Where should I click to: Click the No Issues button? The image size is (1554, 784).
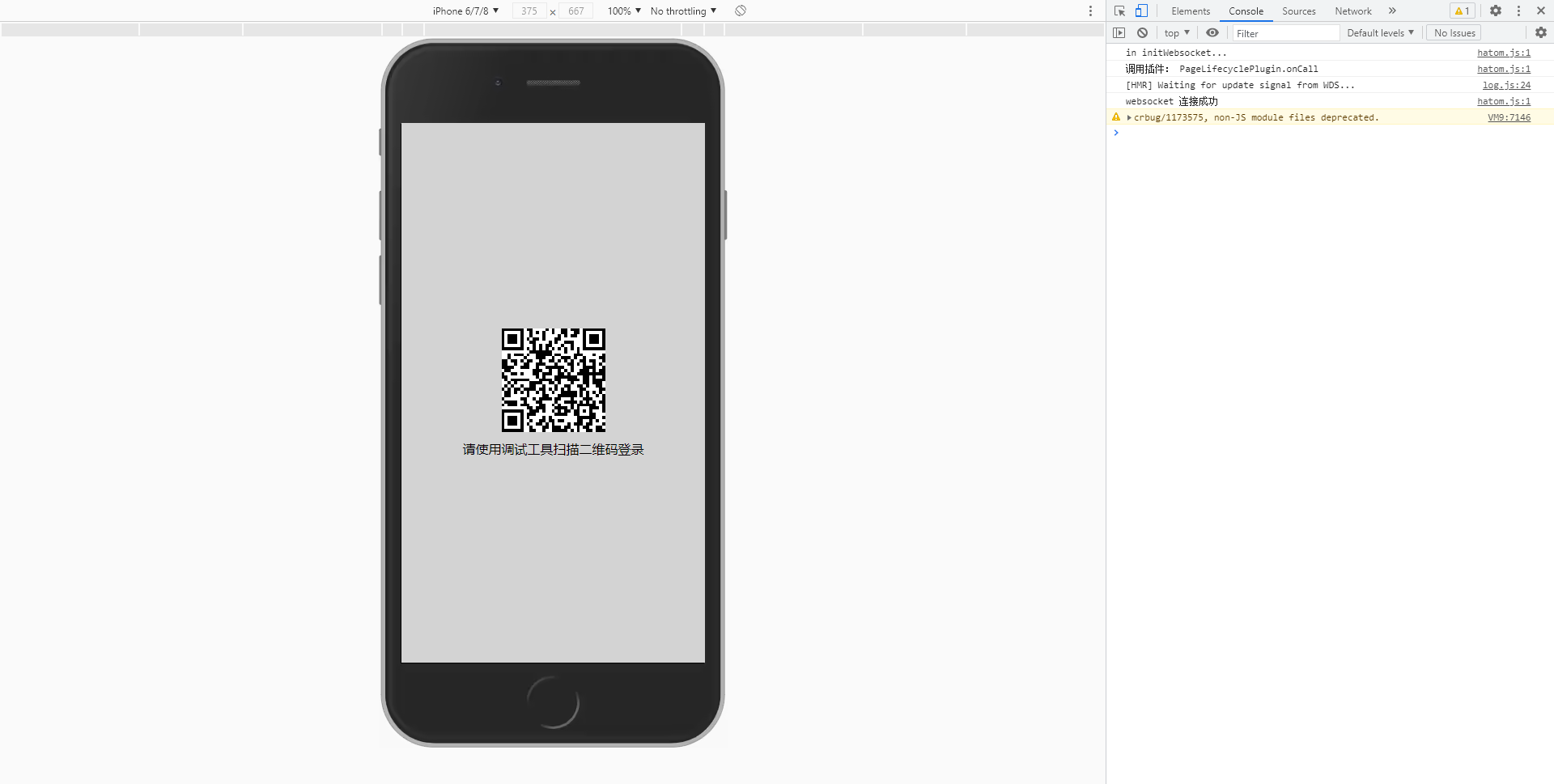point(1454,32)
